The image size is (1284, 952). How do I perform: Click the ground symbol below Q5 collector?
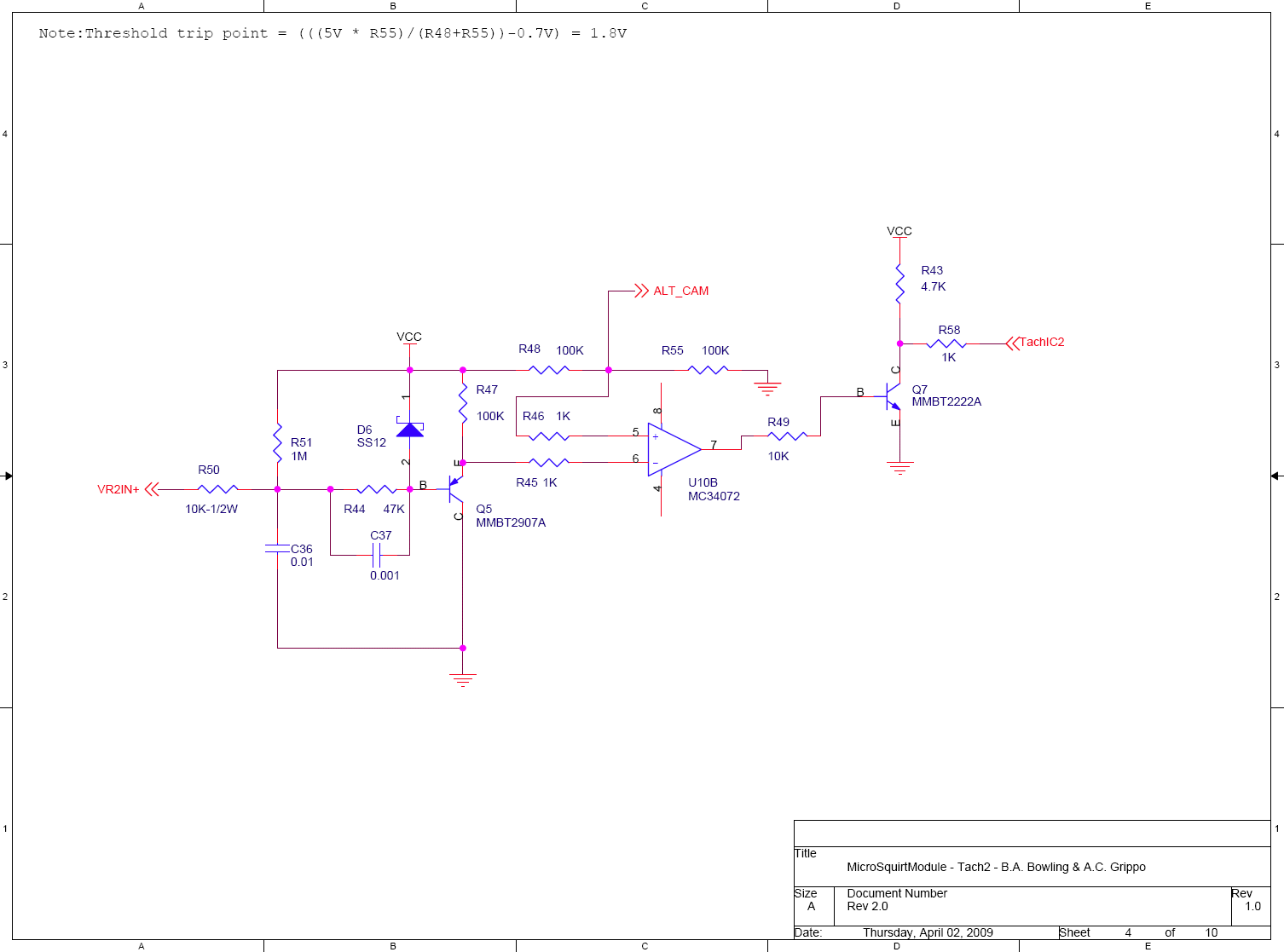click(x=463, y=679)
